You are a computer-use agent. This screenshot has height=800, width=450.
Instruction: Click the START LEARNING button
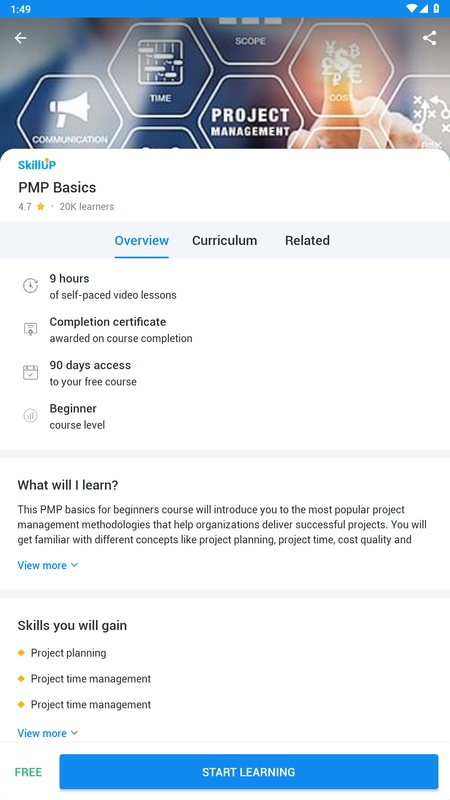pyautogui.click(x=249, y=772)
